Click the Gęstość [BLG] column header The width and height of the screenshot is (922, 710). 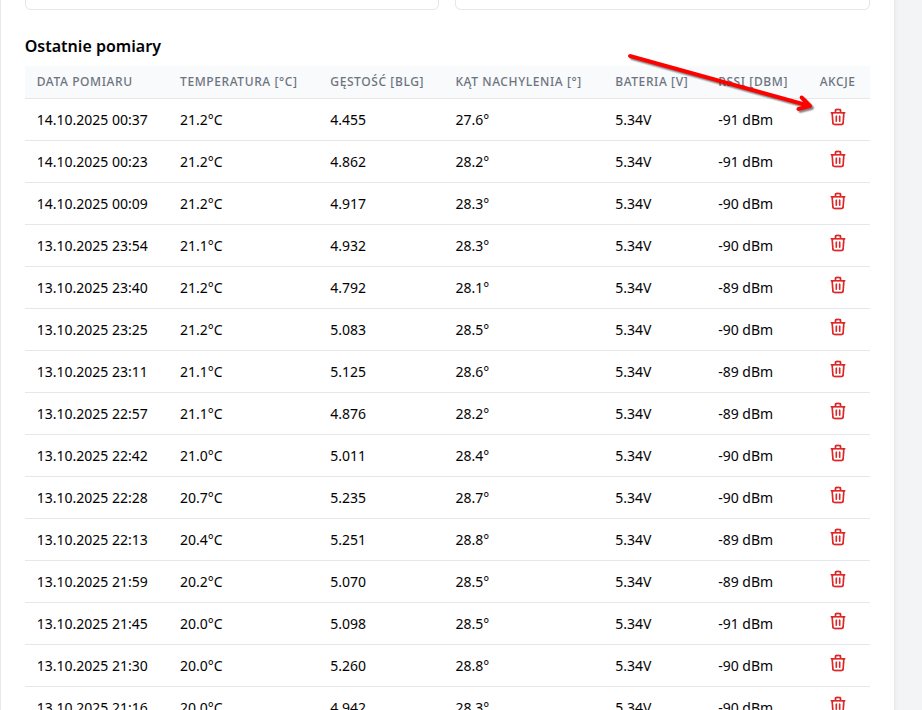[376, 82]
